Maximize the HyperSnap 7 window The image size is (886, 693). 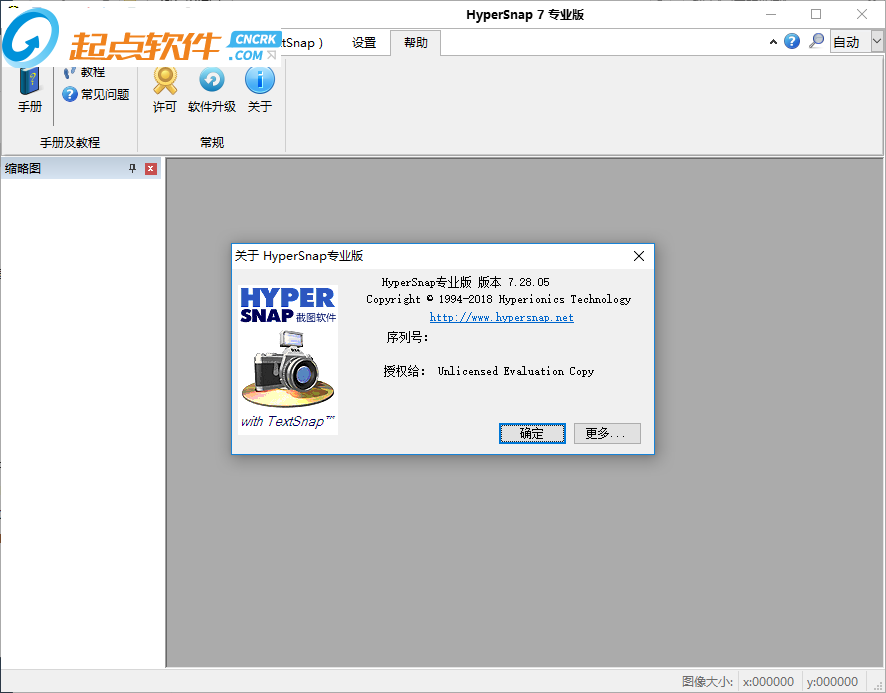pos(816,14)
